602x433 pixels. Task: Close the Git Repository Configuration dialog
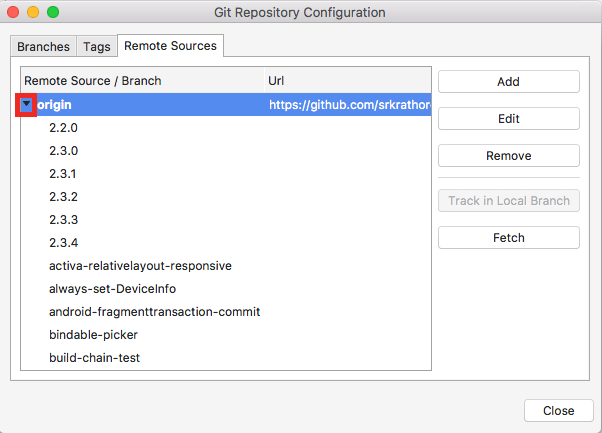(558, 411)
